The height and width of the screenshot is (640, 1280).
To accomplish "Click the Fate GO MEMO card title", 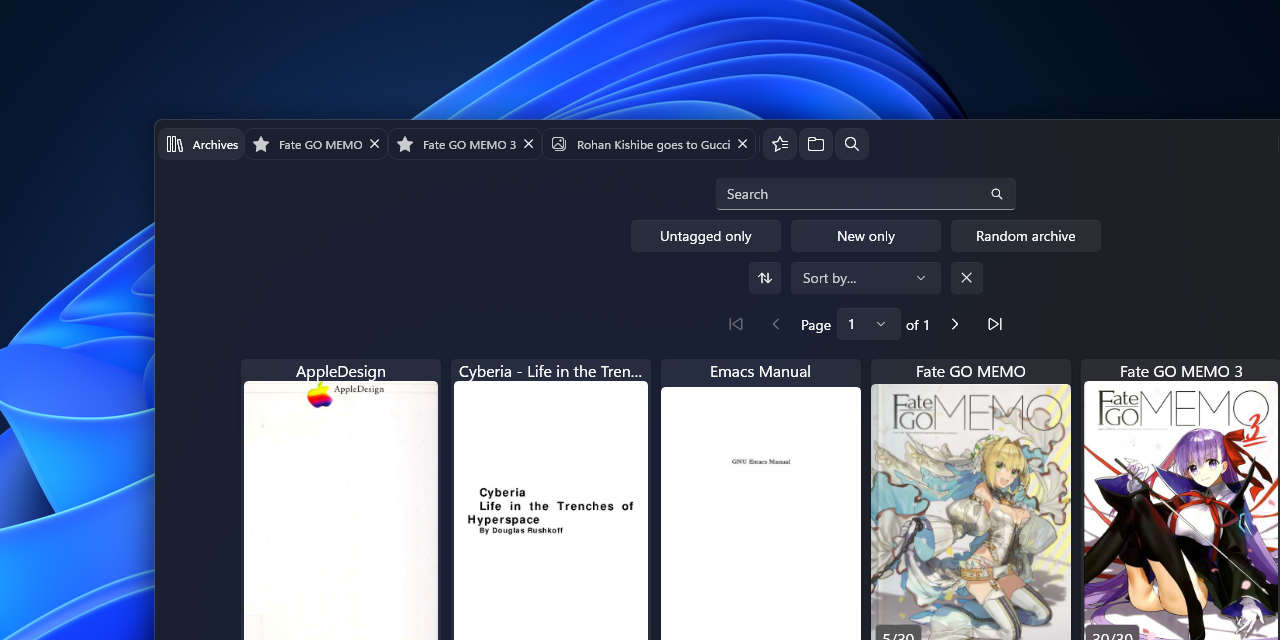I will coord(971,371).
